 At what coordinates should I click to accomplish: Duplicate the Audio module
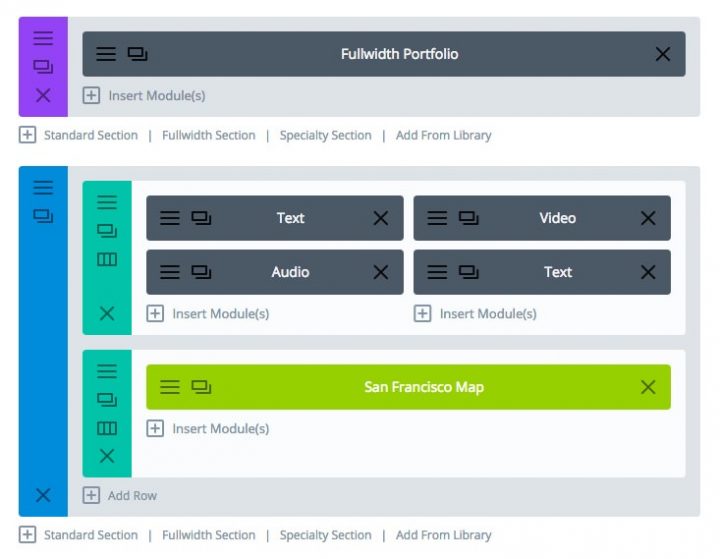pos(201,272)
